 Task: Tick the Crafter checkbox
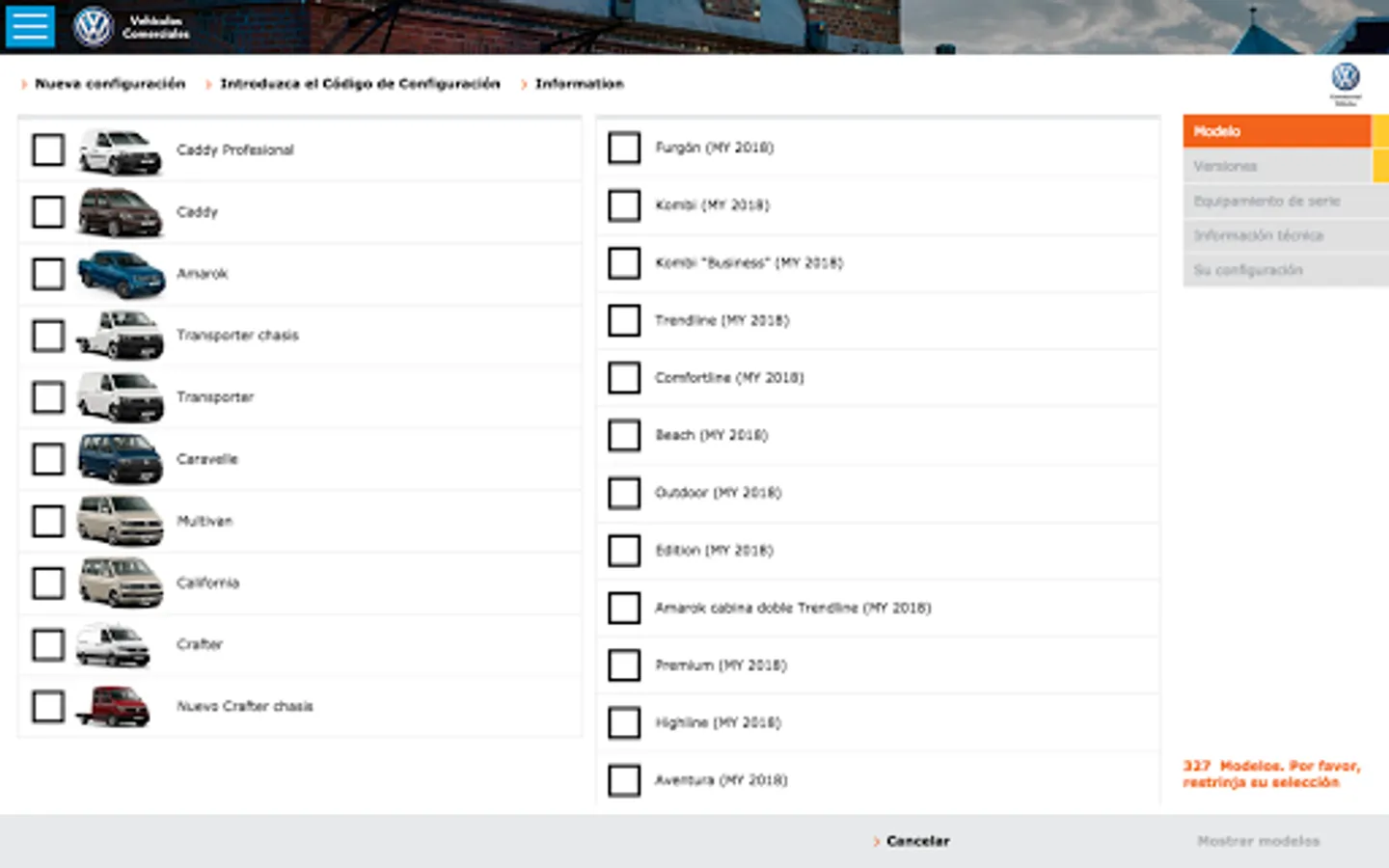coord(48,644)
